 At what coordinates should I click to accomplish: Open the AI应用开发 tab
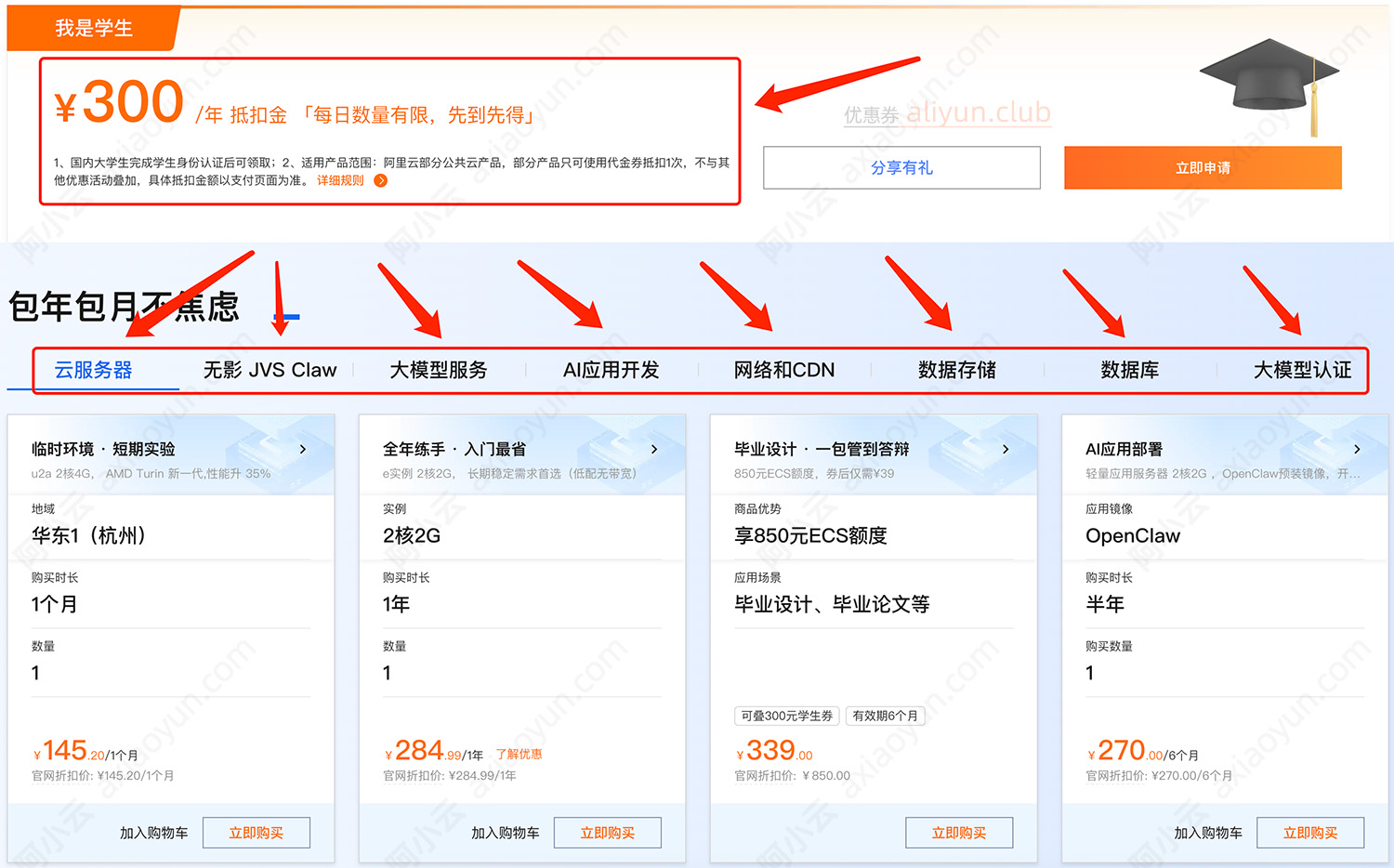click(611, 370)
